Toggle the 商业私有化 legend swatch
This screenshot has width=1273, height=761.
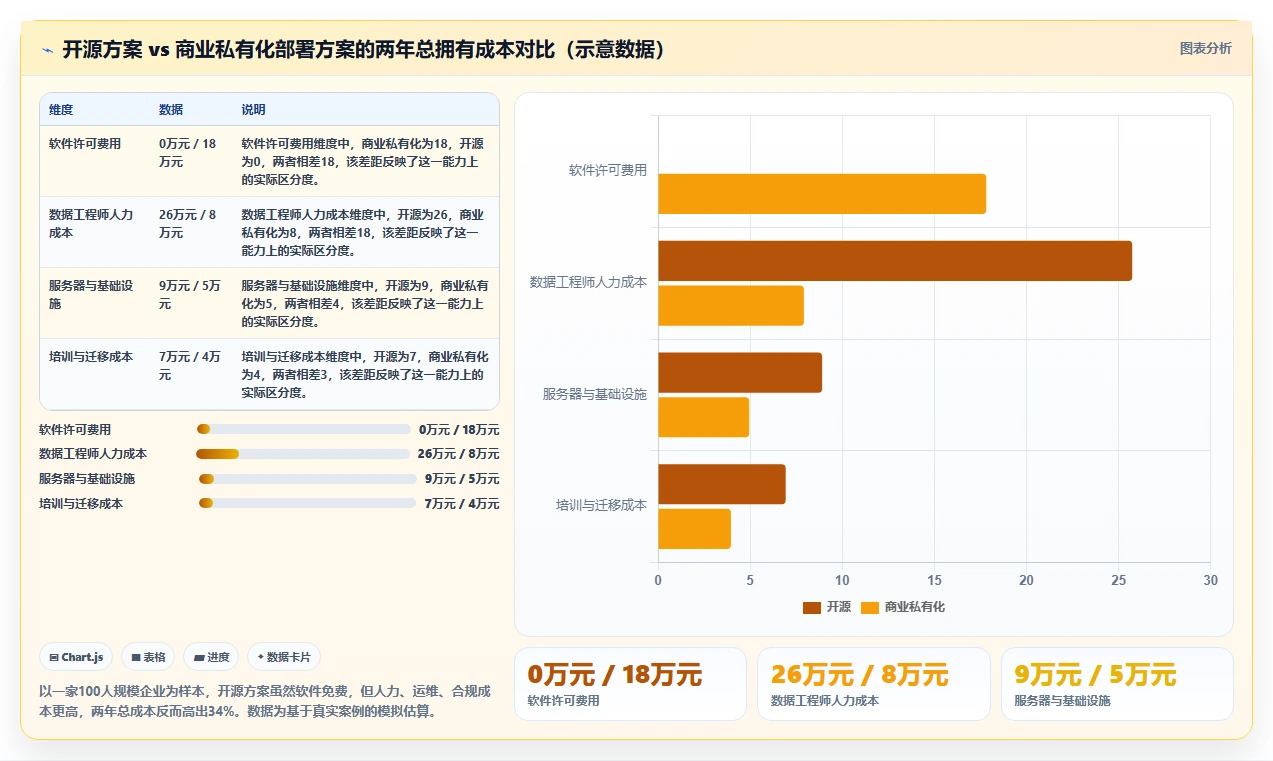point(869,607)
